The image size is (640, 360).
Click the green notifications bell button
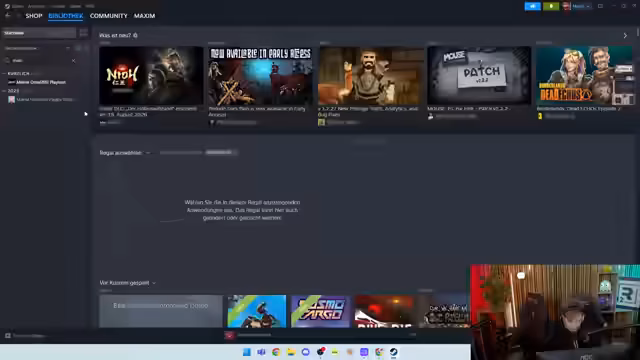pyautogui.click(x=551, y=6)
